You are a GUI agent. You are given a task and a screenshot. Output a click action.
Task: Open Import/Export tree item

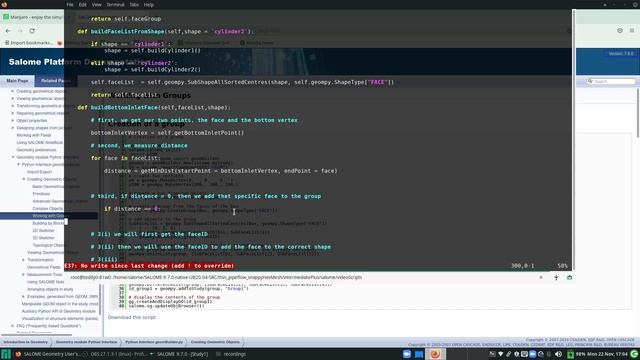coord(39,172)
